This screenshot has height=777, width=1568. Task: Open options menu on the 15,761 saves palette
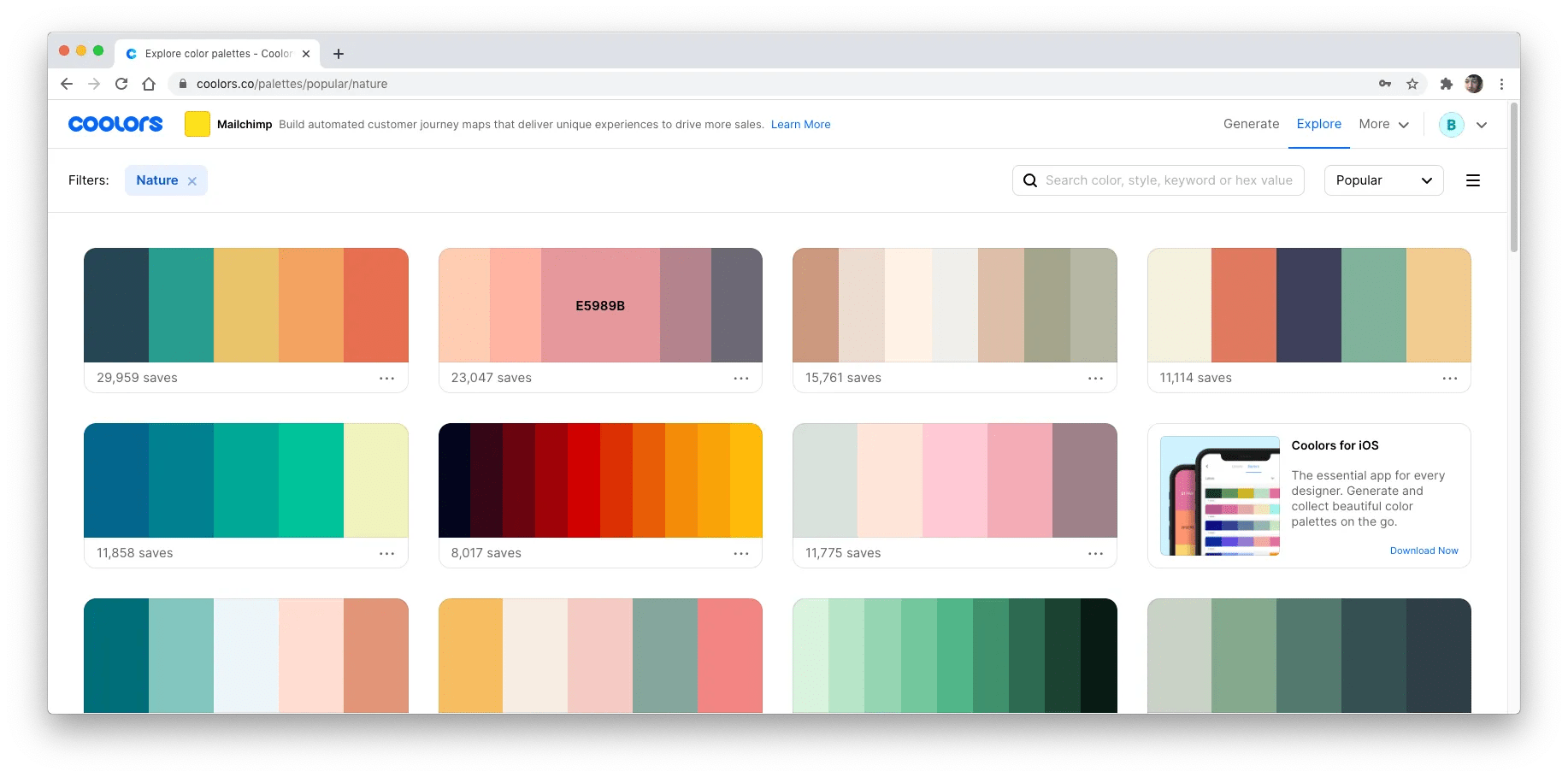(1095, 378)
